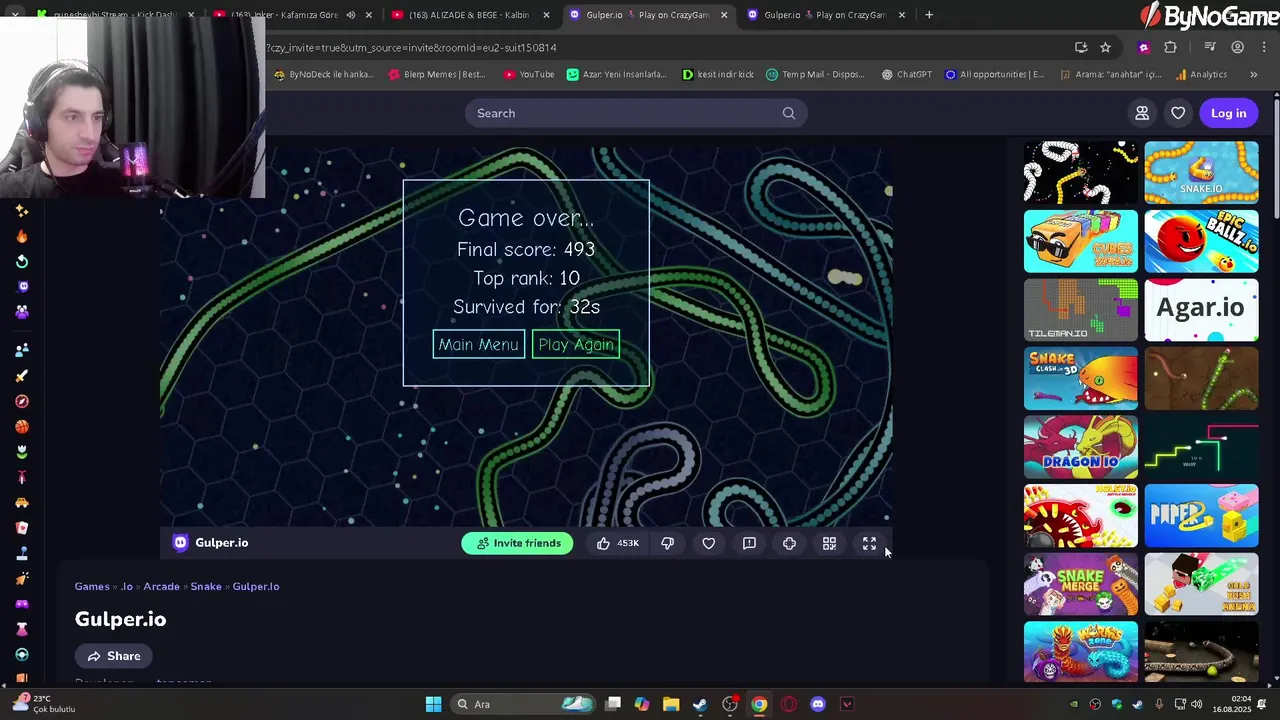1280x720 pixels.
Task: Open the flame Trending games sidebar icon
Action: (x=22, y=236)
